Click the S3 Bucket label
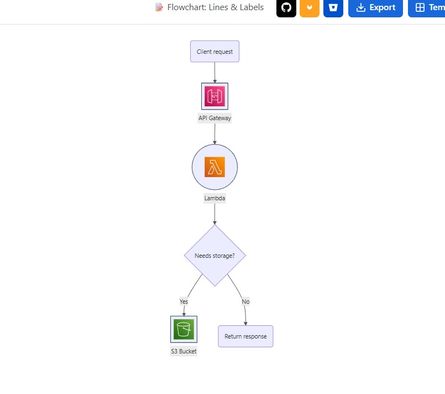Viewport: 445px width, 394px height. click(x=184, y=351)
